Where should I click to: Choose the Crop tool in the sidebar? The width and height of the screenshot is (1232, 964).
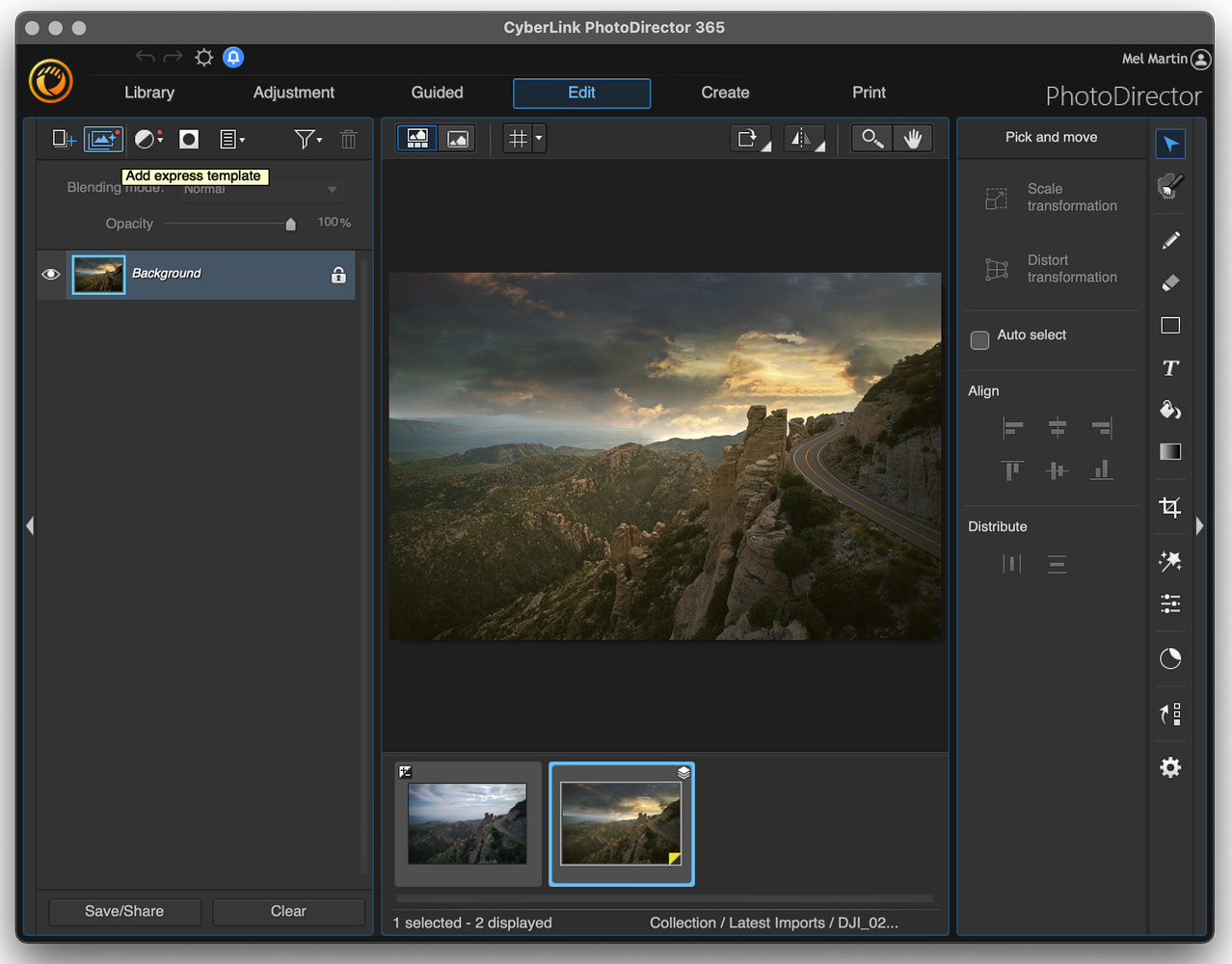pos(1170,507)
